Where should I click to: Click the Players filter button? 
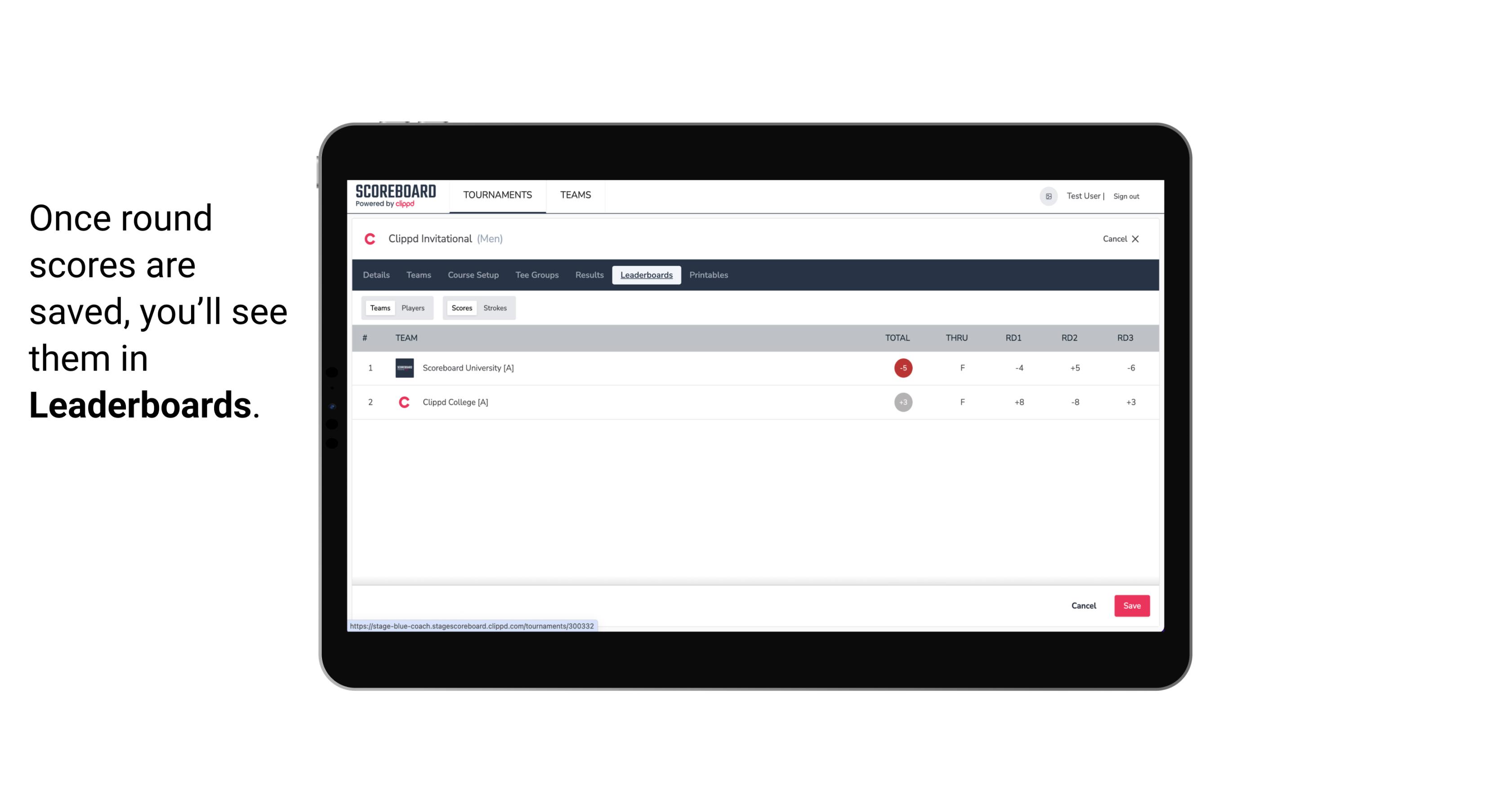[x=413, y=307]
